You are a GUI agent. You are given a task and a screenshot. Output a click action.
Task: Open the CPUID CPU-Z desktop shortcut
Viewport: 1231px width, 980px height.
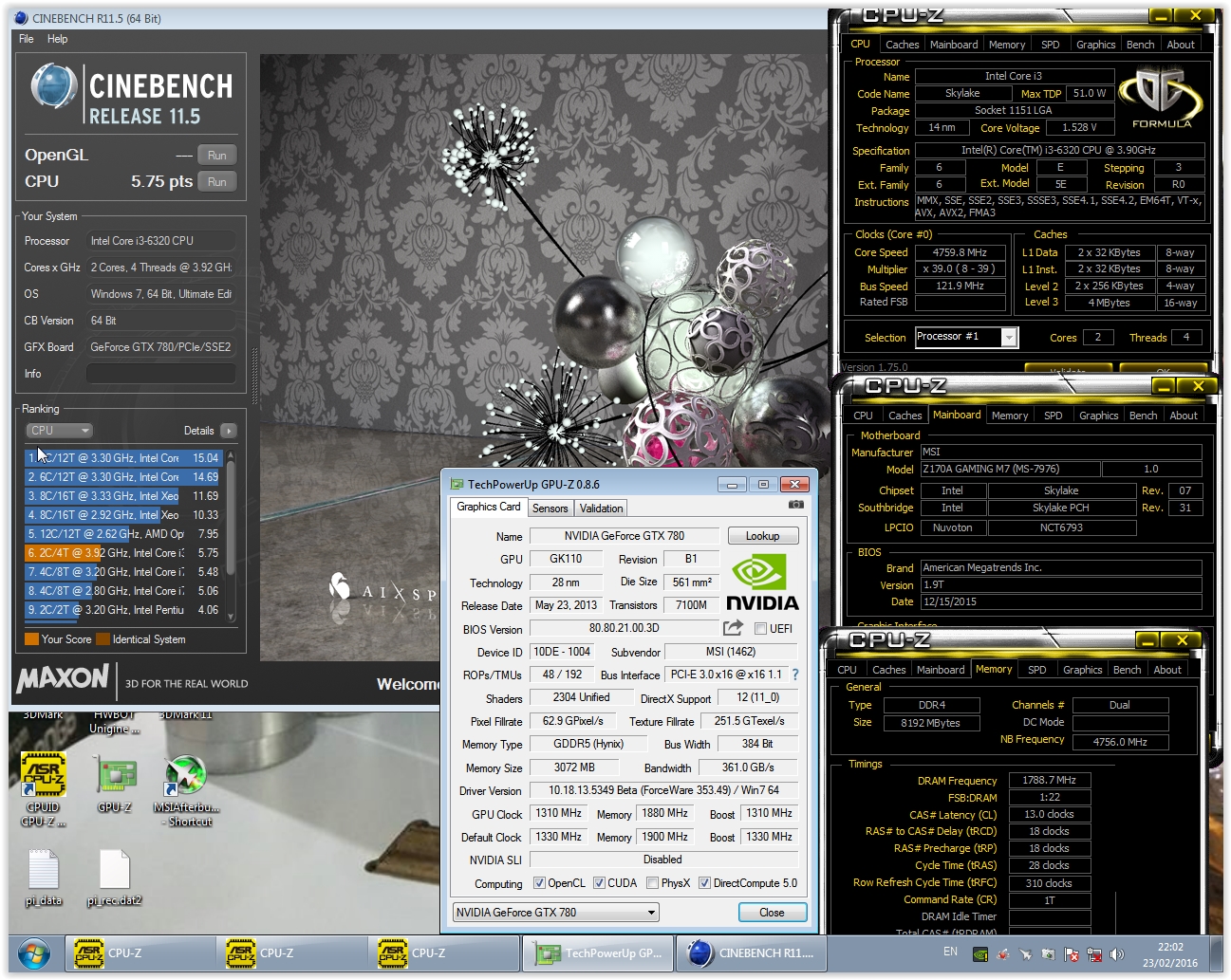click(x=44, y=788)
